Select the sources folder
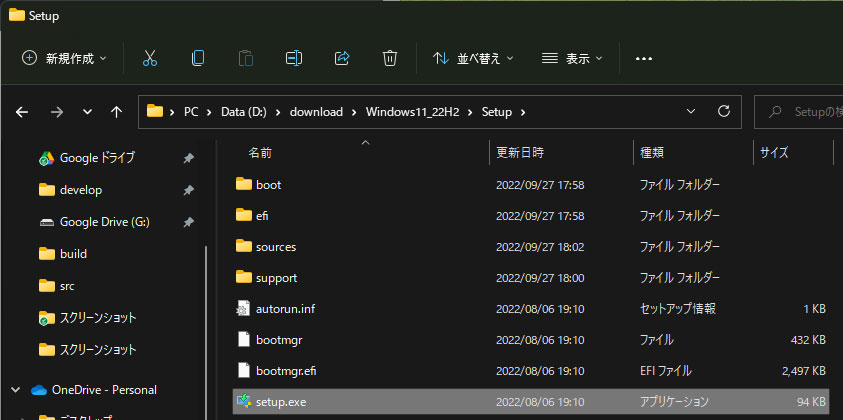Viewport: 843px width, 420px height. click(530, 247)
